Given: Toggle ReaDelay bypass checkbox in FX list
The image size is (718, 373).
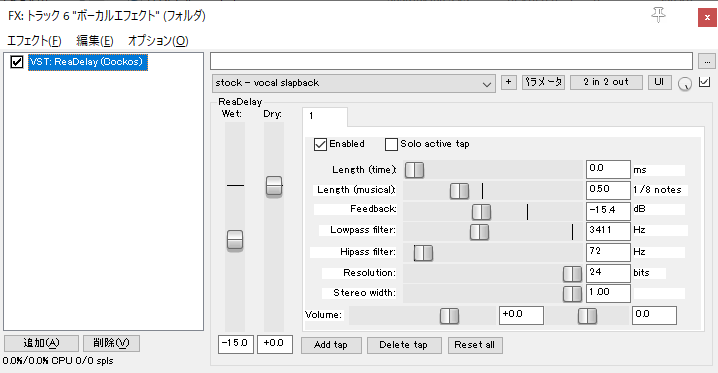Looking at the screenshot, I should pyautogui.click(x=17, y=62).
